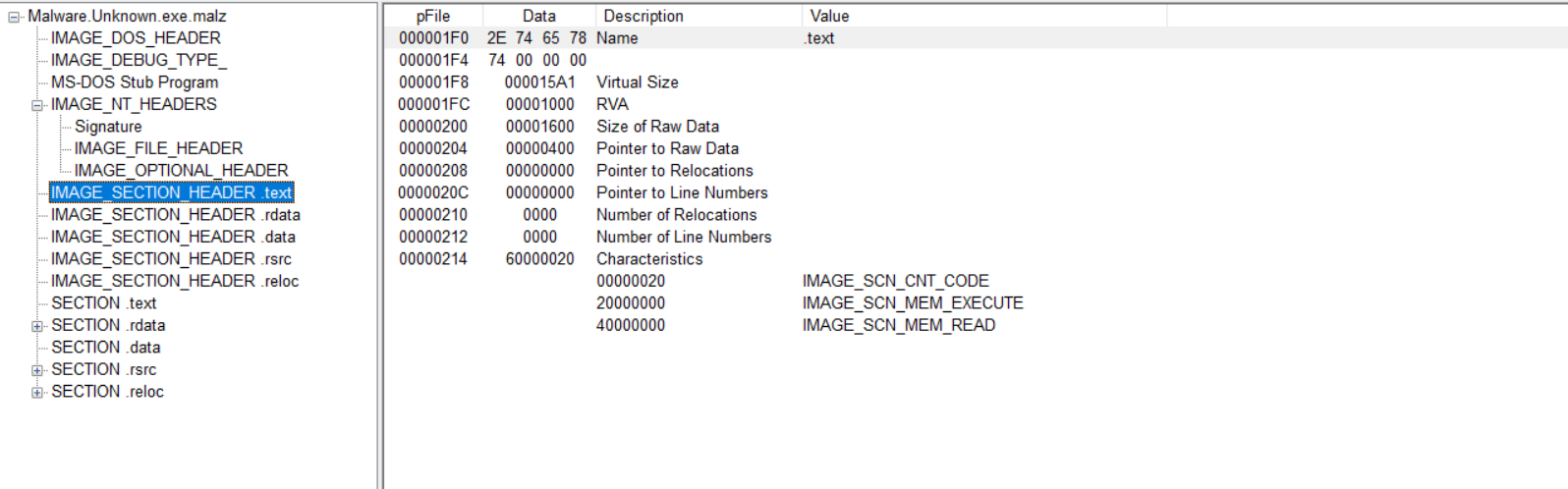Screen dimensions: 1568x489
Task: Collapse the Malware.Unknown.exe.malz root node
Action: pyautogui.click(x=14, y=17)
